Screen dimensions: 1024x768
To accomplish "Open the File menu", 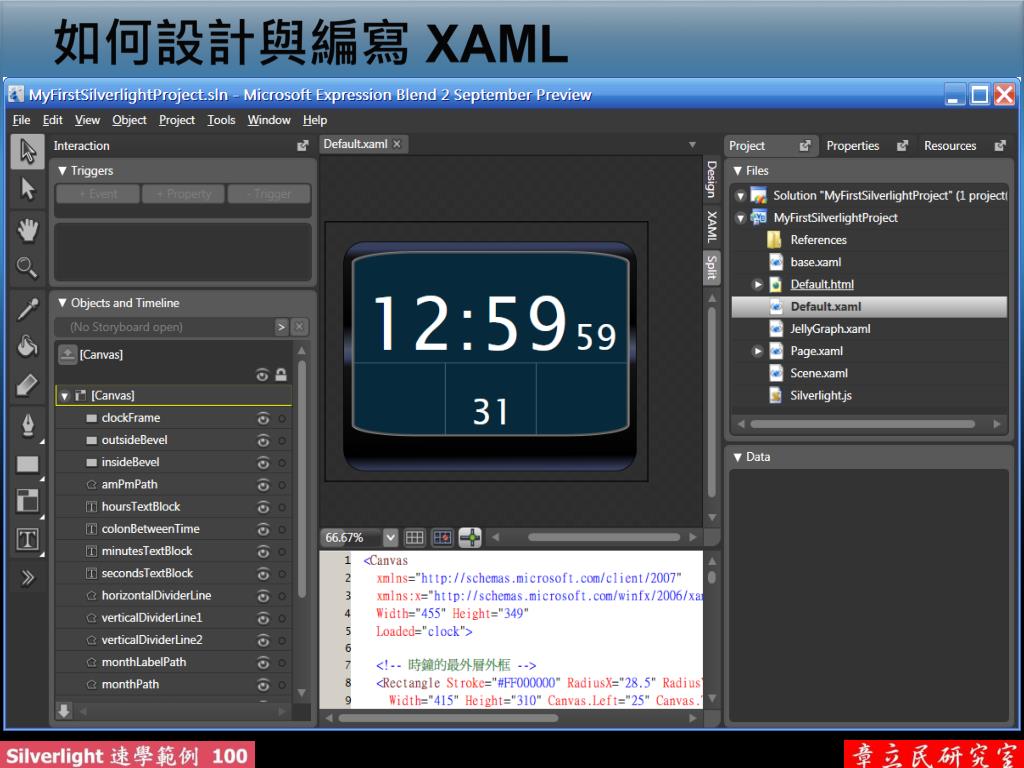I will pyautogui.click(x=22, y=120).
